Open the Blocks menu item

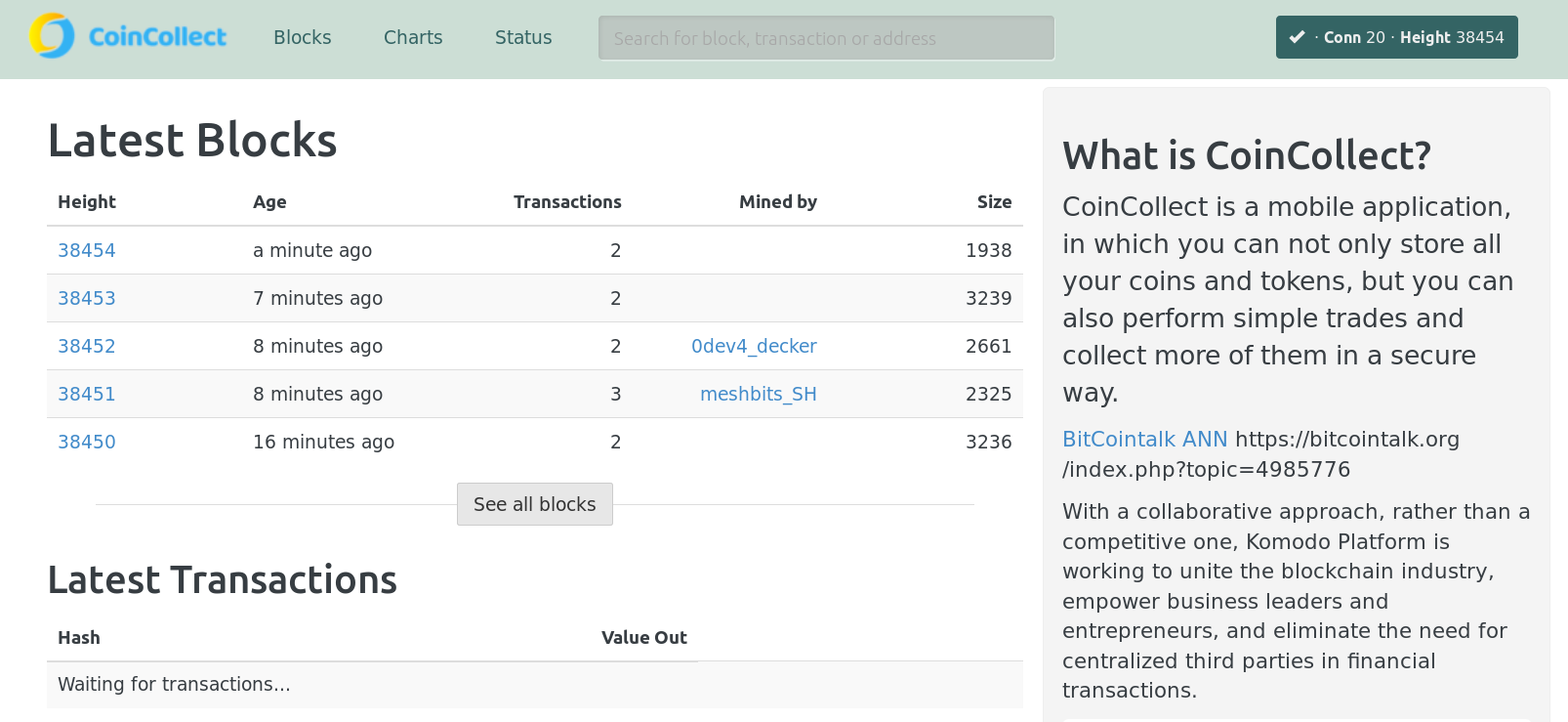point(303,37)
